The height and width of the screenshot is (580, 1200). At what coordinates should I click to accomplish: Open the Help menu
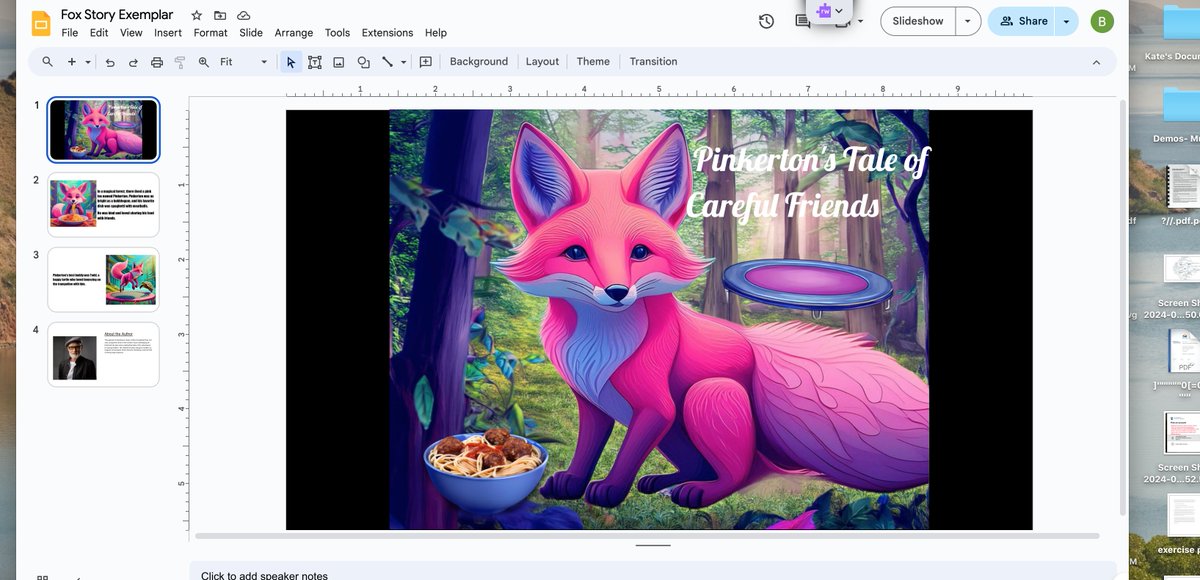(436, 33)
